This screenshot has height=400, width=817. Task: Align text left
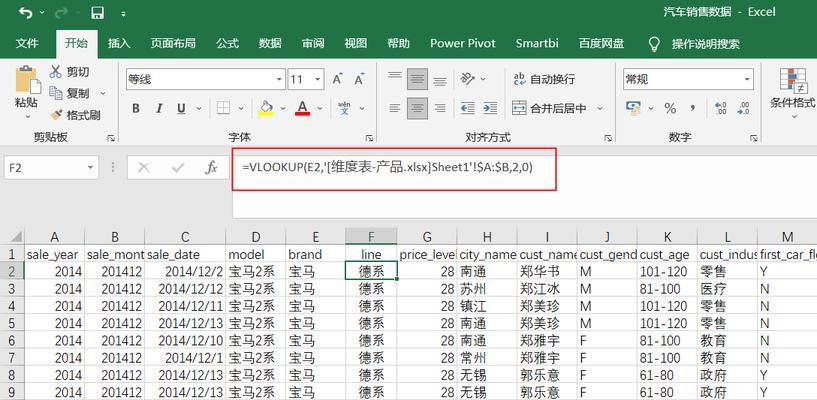(x=395, y=108)
